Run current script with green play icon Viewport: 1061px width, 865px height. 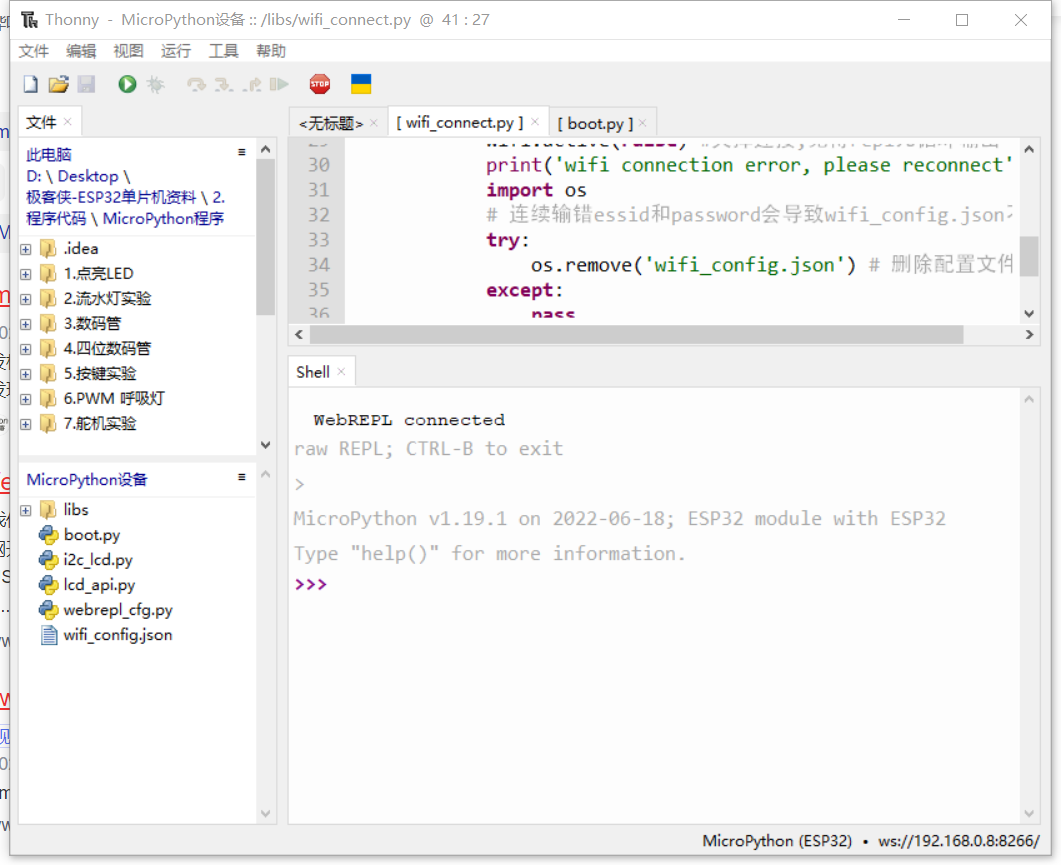click(127, 85)
